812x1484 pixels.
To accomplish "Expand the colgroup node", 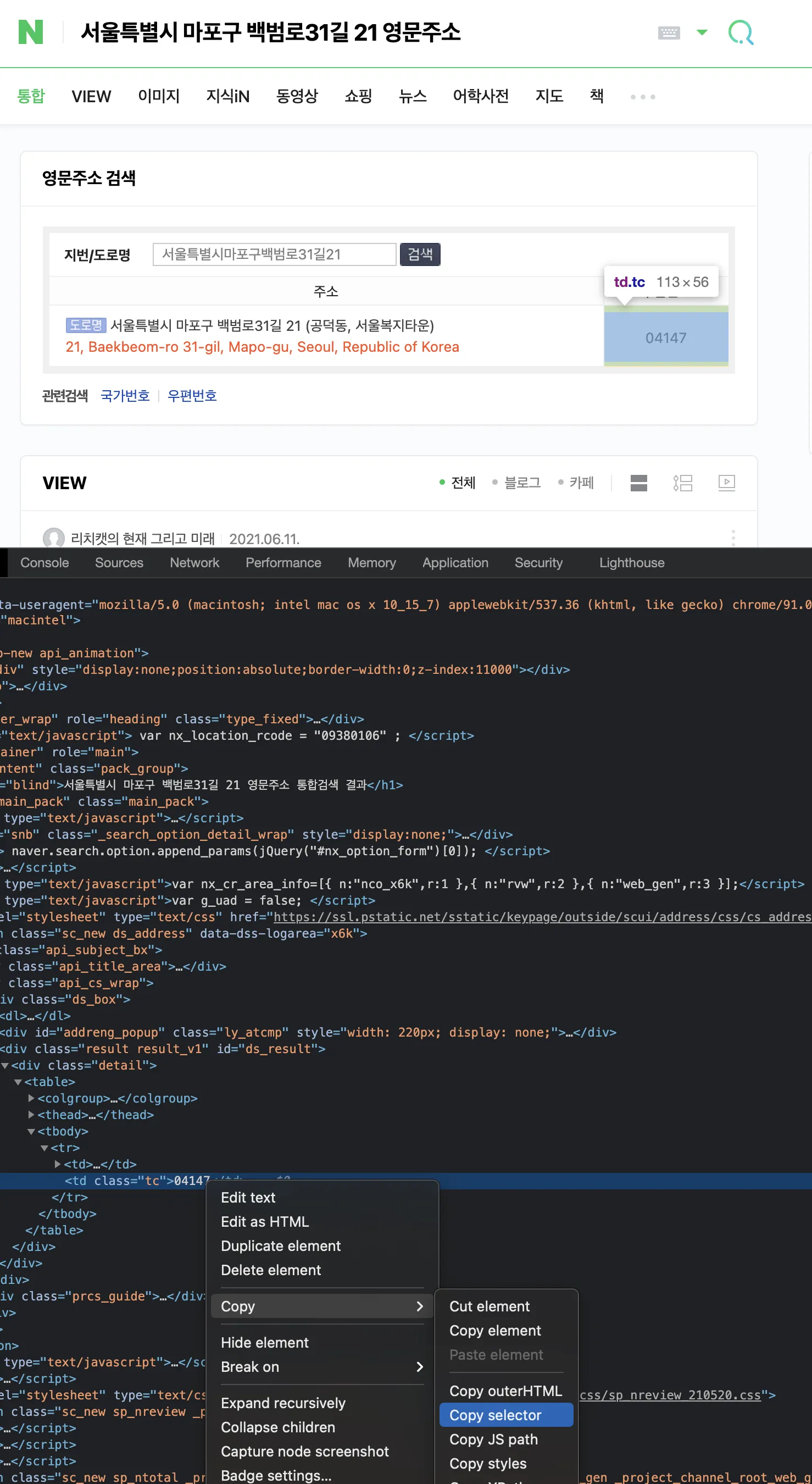I will pyautogui.click(x=31, y=1099).
